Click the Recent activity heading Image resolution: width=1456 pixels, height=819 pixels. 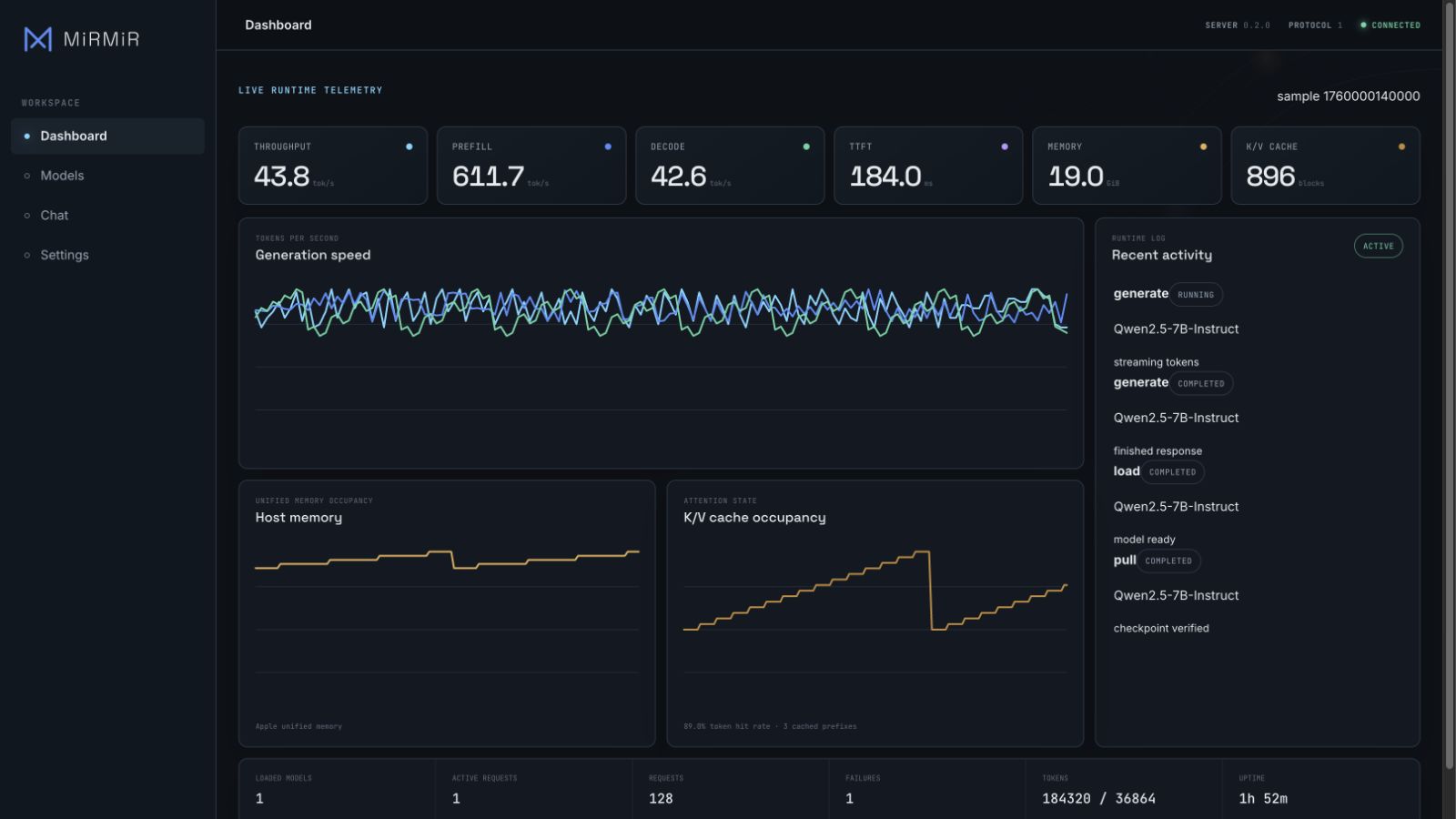click(x=1161, y=255)
